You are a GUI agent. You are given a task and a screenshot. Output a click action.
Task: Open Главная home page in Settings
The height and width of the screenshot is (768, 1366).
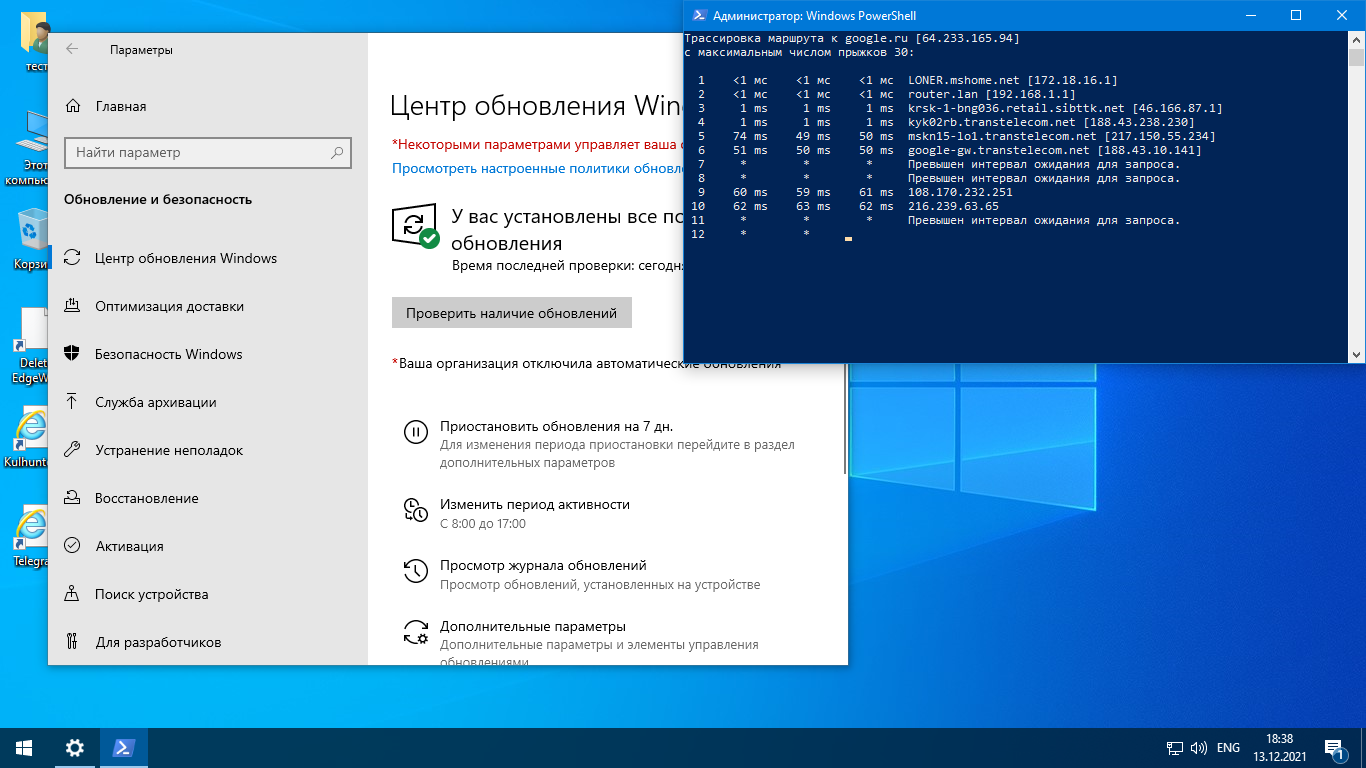pyautogui.click(x=120, y=106)
